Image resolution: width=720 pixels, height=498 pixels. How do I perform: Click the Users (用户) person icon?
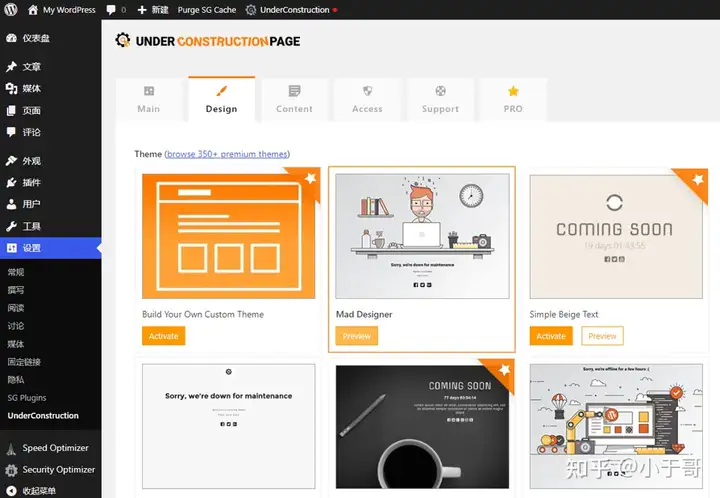click(x=11, y=204)
